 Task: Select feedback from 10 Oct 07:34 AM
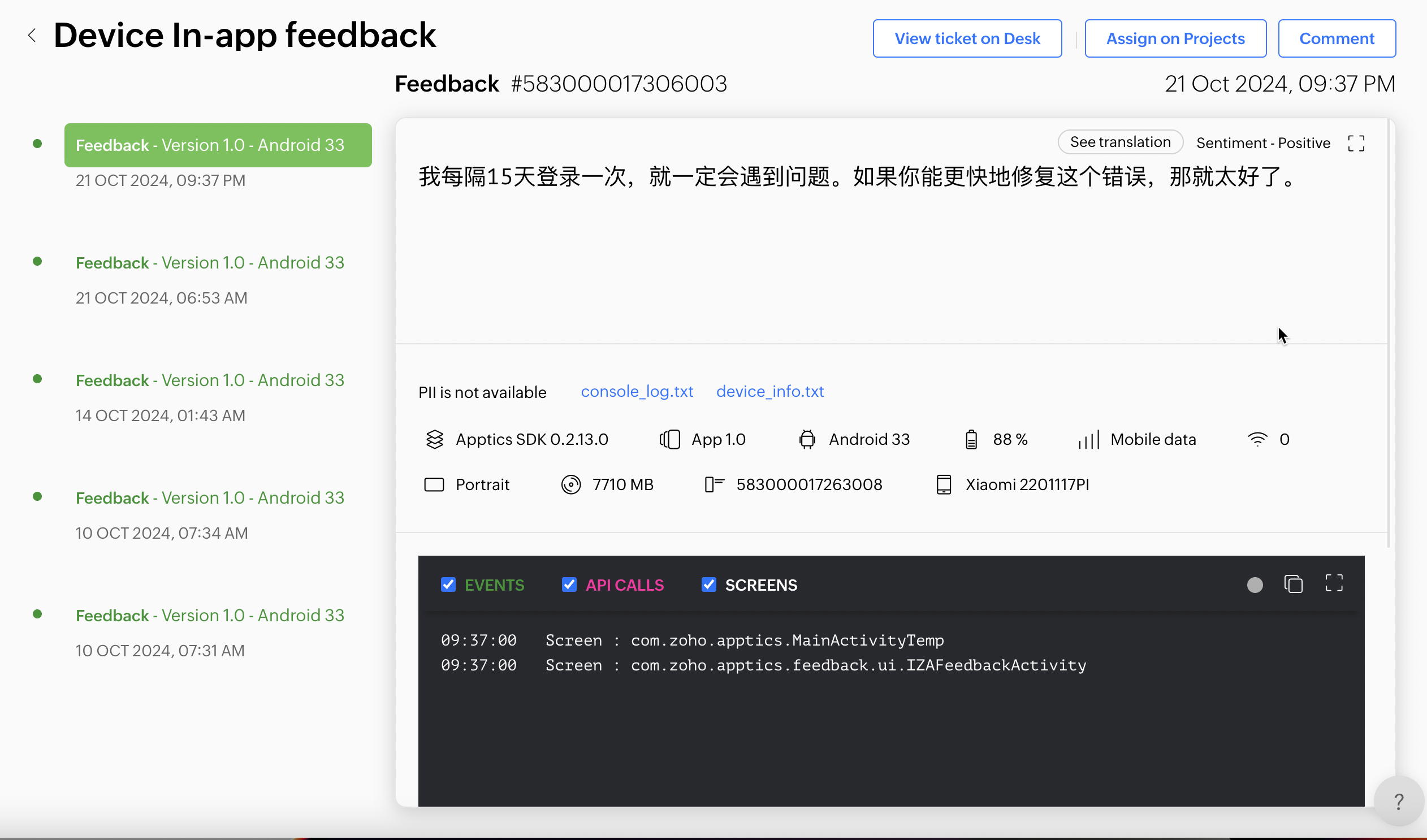pyautogui.click(x=210, y=498)
